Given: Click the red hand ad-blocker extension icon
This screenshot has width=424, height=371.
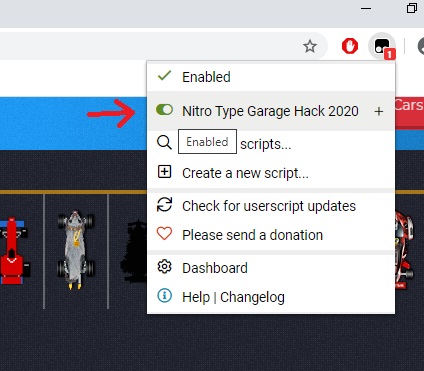Looking at the screenshot, I should tap(350, 46).
